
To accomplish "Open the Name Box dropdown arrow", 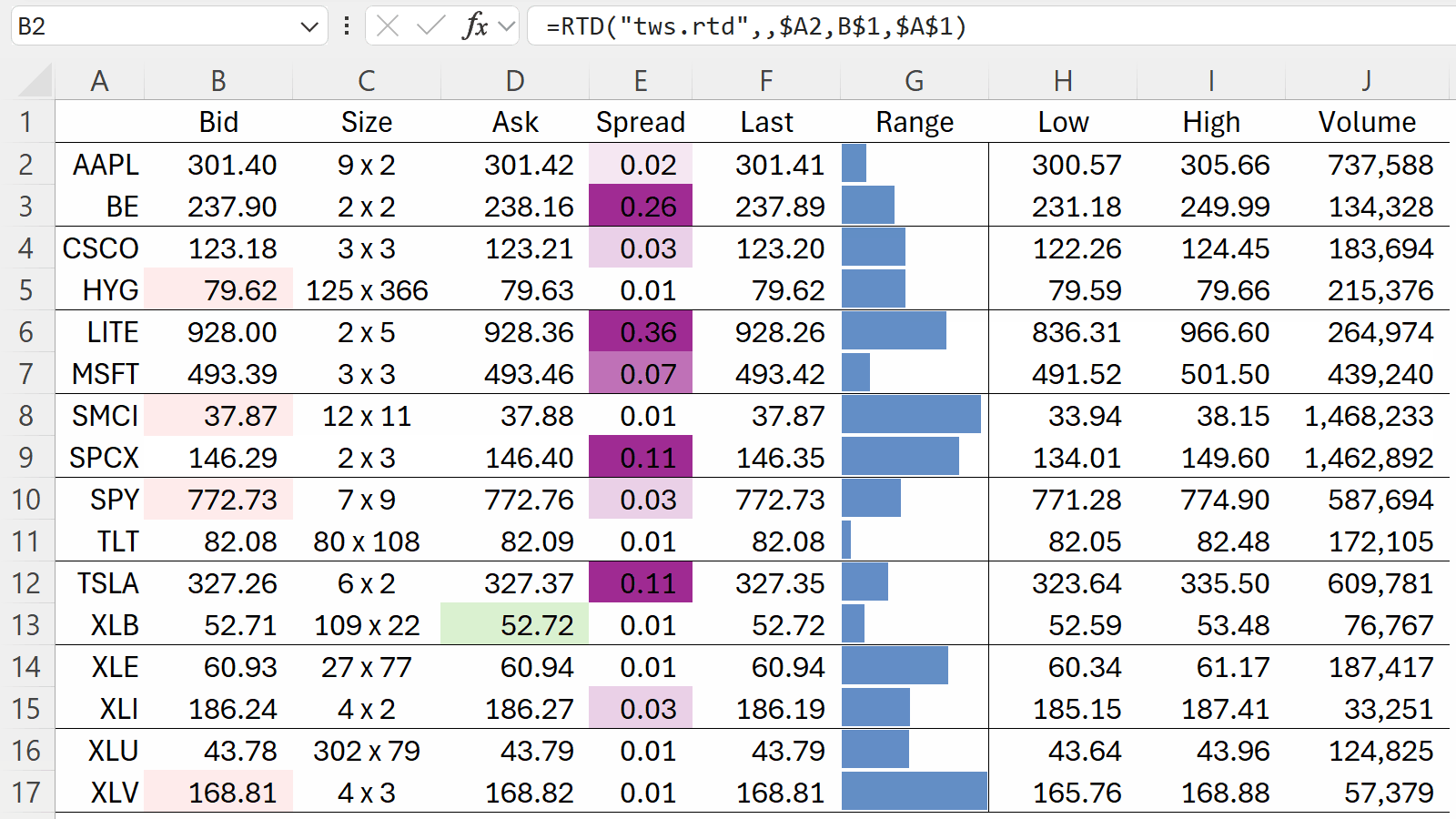I will [308, 27].
